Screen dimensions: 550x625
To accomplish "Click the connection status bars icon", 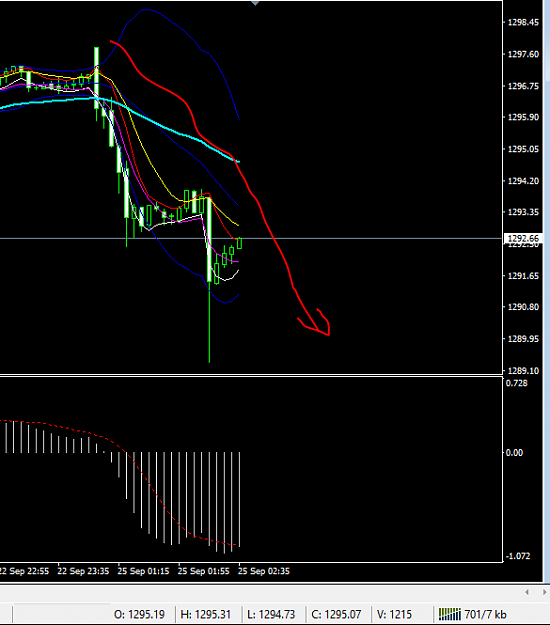I will 450,614.
